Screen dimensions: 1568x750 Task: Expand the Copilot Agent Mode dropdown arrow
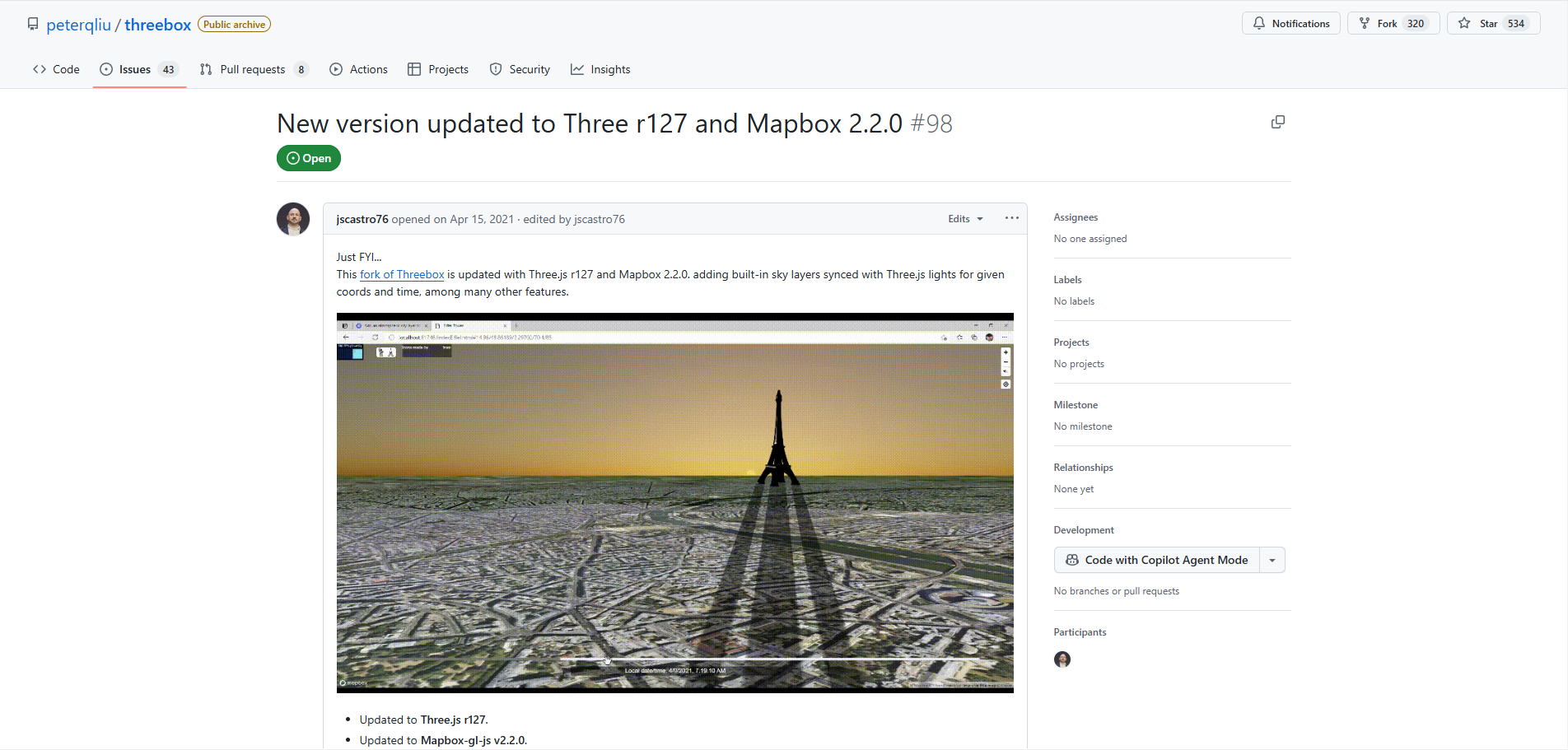[1272, 560]
